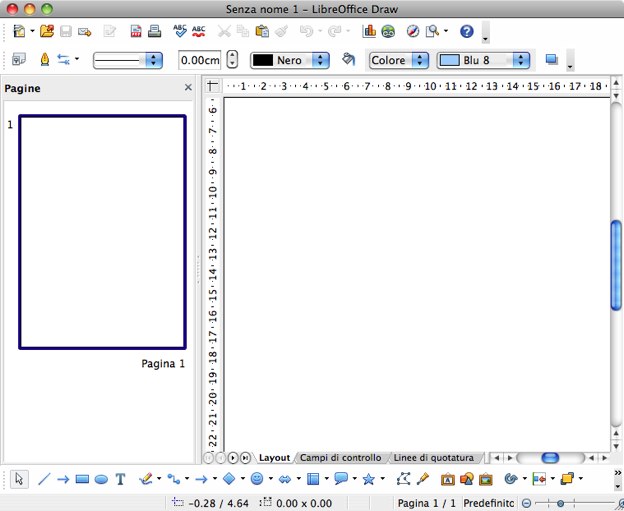Click the vertical scrollbar thumb

(x=616, y=265)
